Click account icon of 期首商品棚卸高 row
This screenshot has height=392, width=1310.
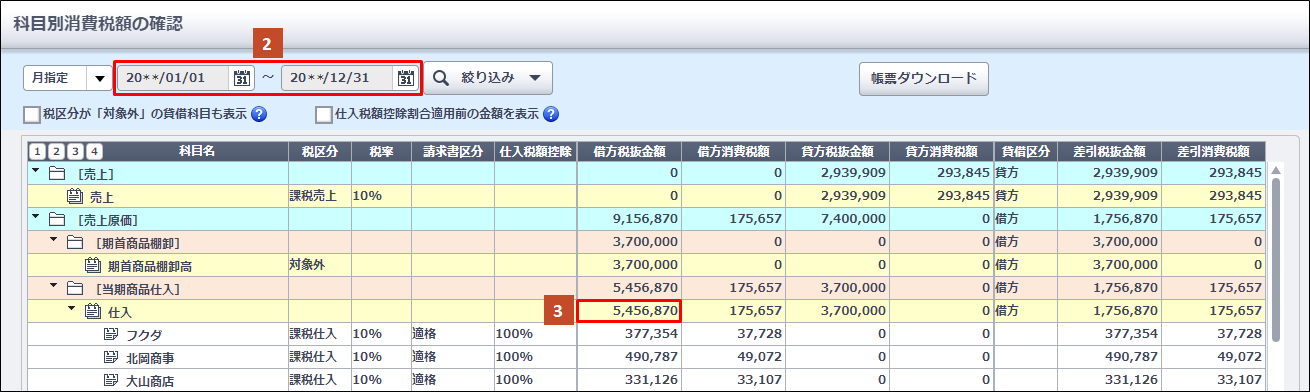coord(92,265)
